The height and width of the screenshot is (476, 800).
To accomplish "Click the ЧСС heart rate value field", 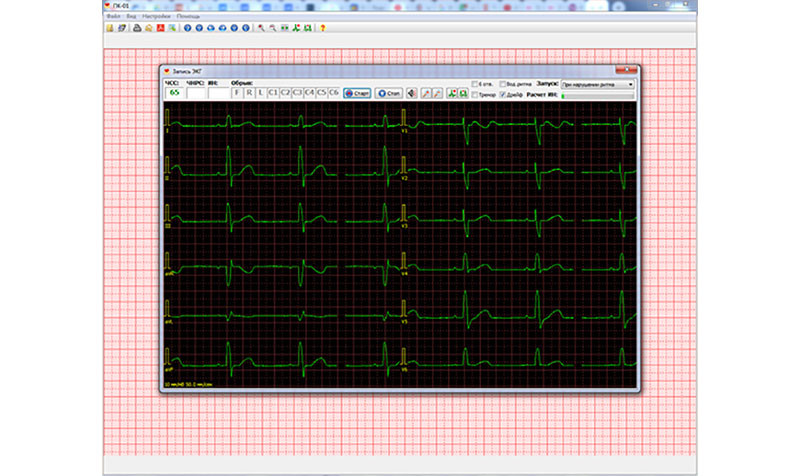I will 175,93.
